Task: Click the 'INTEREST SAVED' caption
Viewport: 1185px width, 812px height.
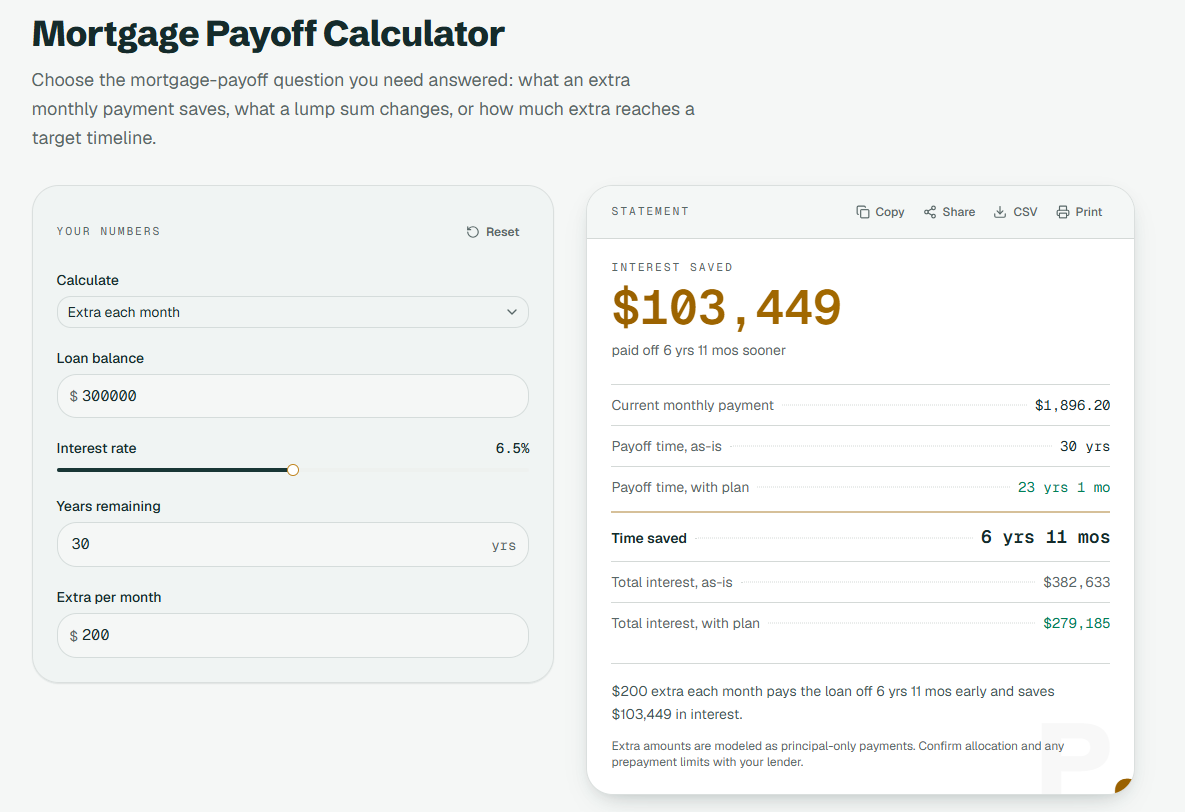Action: tap(672, 268)
